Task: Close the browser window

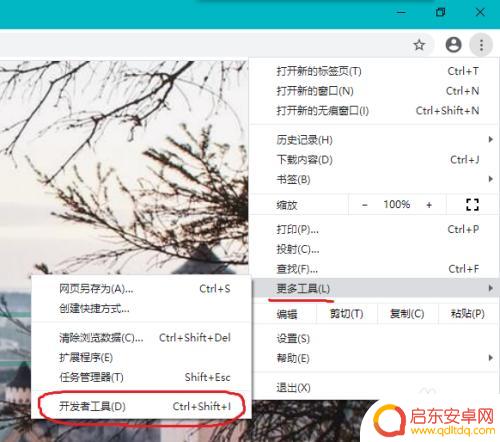Action: pos(480,12)
